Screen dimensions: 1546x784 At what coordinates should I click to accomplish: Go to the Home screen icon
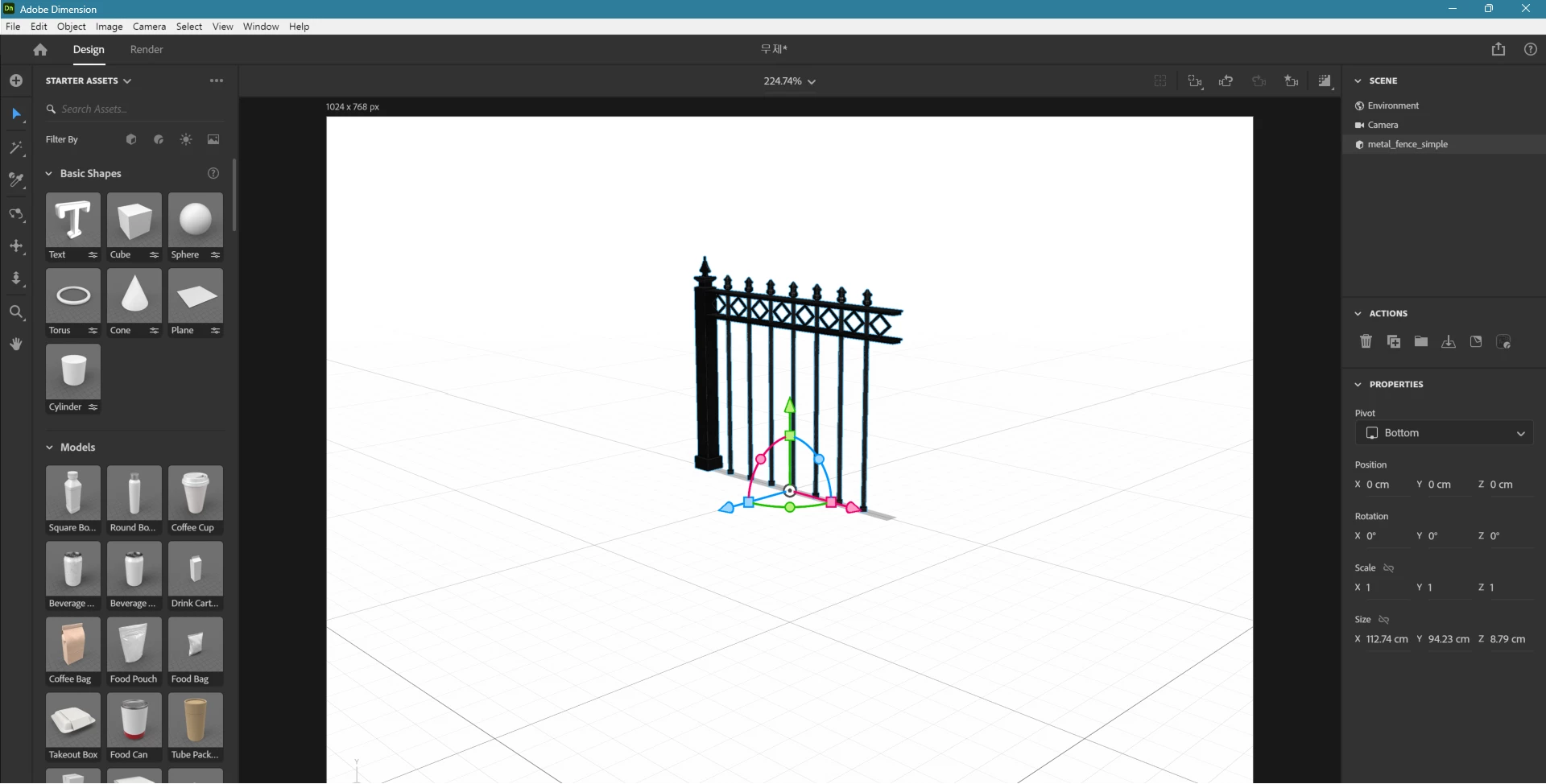tap(40, 50)
